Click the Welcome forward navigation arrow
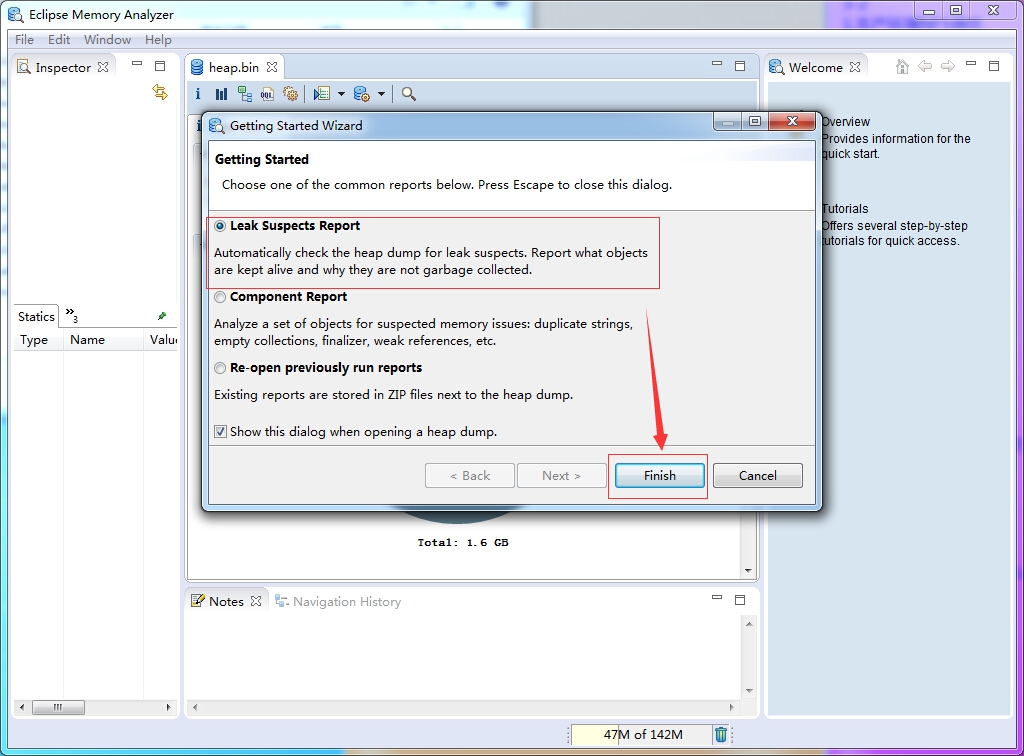The image size is (1024, 756). click(948, 66)
